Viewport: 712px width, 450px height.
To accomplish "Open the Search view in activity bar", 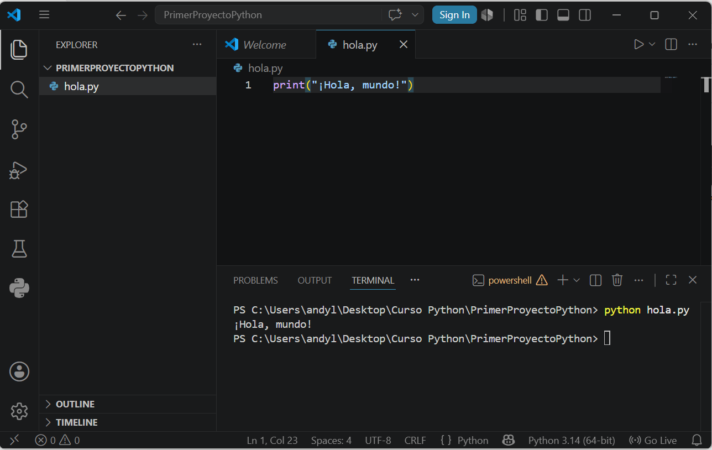I will click(x=19, y=89).
